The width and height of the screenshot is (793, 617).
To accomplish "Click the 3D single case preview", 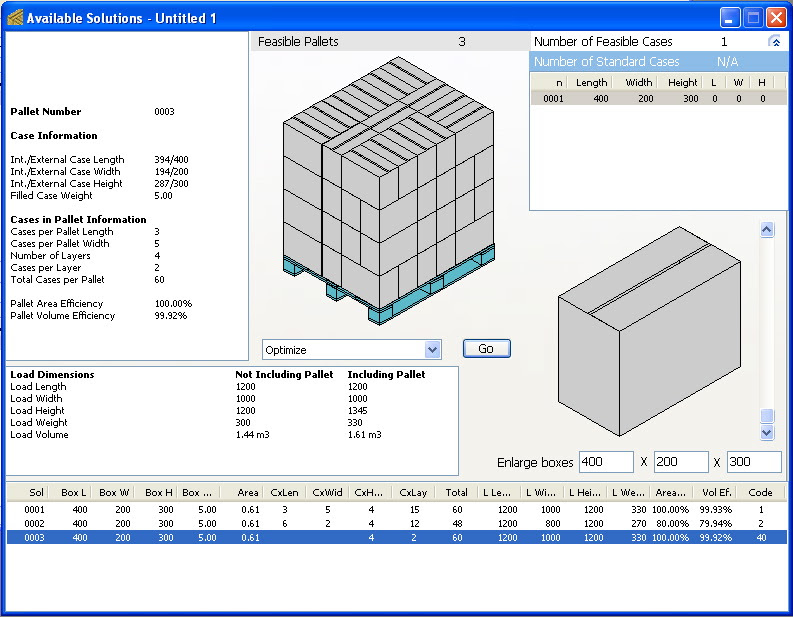I will [x=649, y=331].
